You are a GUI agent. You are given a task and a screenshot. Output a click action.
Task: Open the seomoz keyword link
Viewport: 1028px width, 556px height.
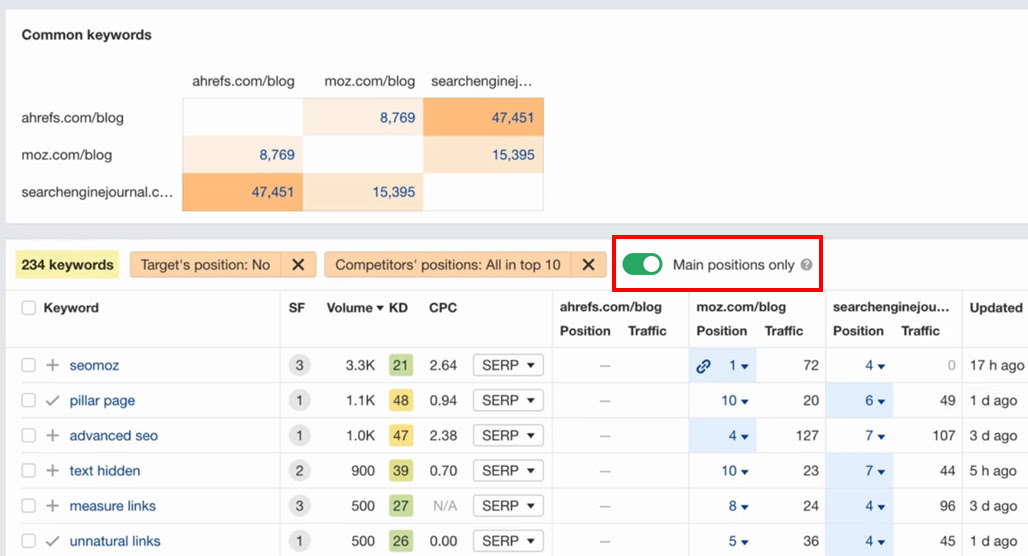click(x=94, y=365)
